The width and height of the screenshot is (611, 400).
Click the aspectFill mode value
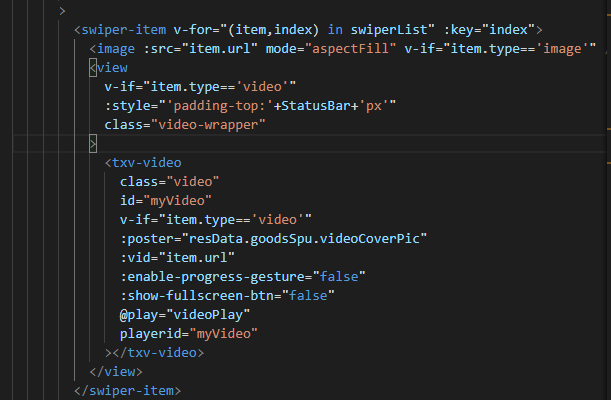350,49
